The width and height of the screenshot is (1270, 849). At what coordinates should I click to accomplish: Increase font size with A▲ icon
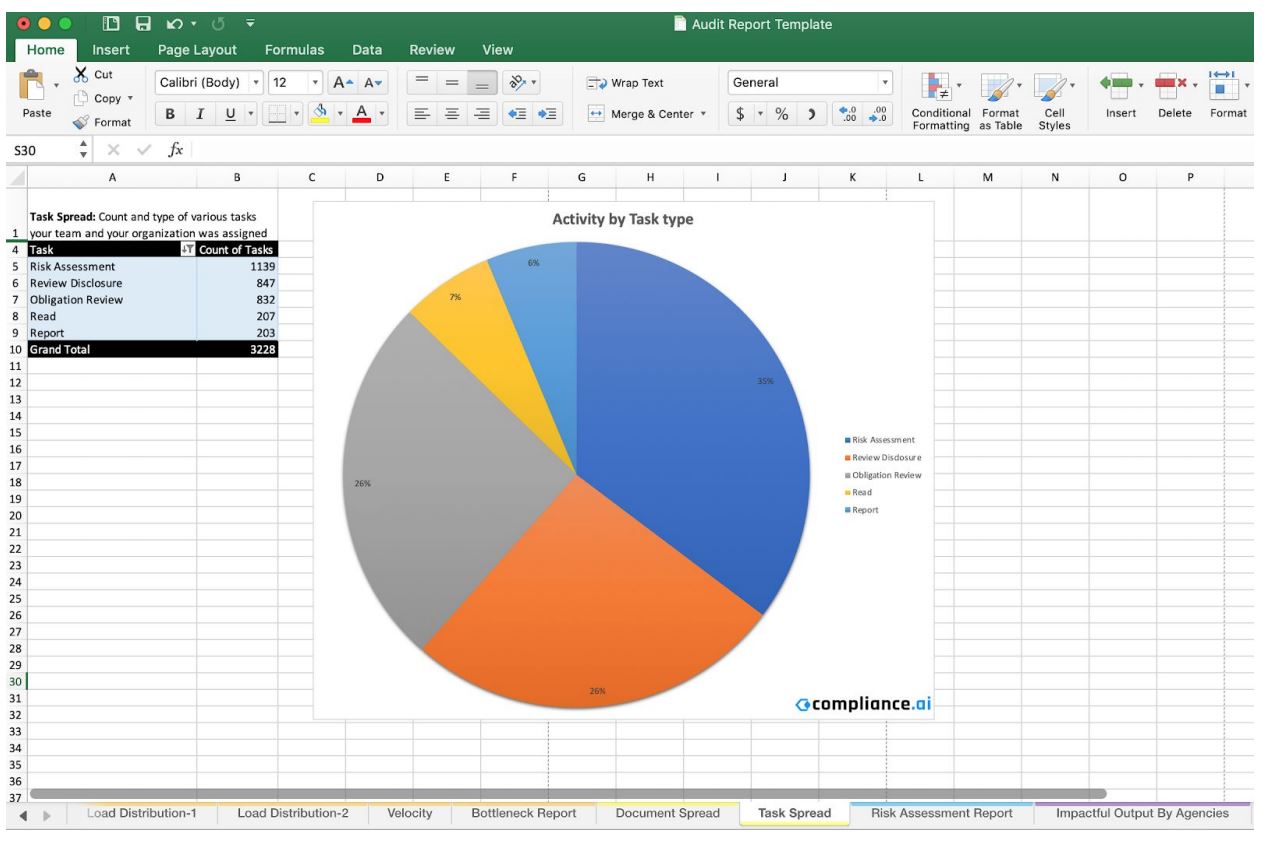pos(341,83)
